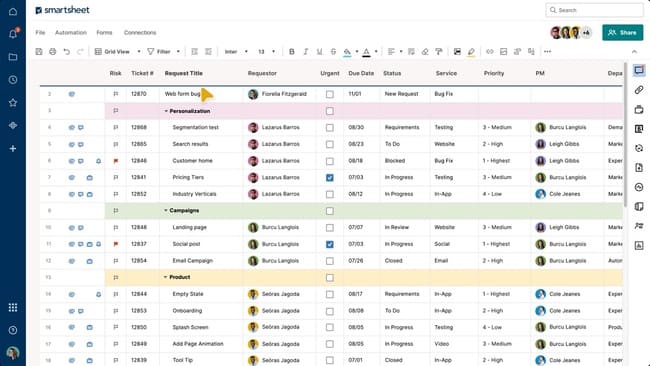
Task: Click the +6 collaborators badge
Action: click(586, 32)
